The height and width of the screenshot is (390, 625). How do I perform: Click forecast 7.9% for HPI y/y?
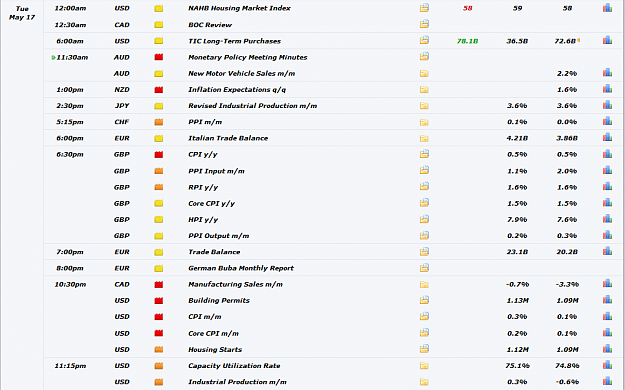517,220
